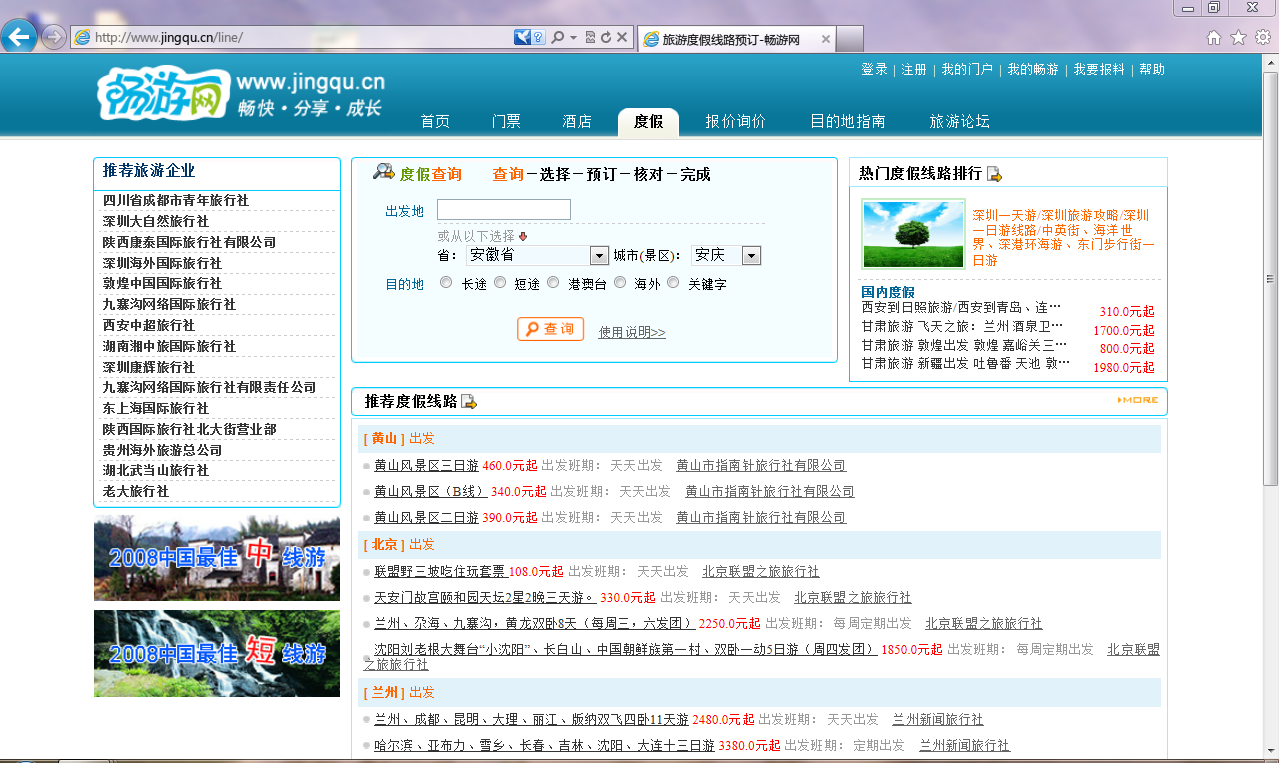Click the MORE arrow in 推荐度假线路
Screen dimensions: 1279x763
click(1138, 400)
